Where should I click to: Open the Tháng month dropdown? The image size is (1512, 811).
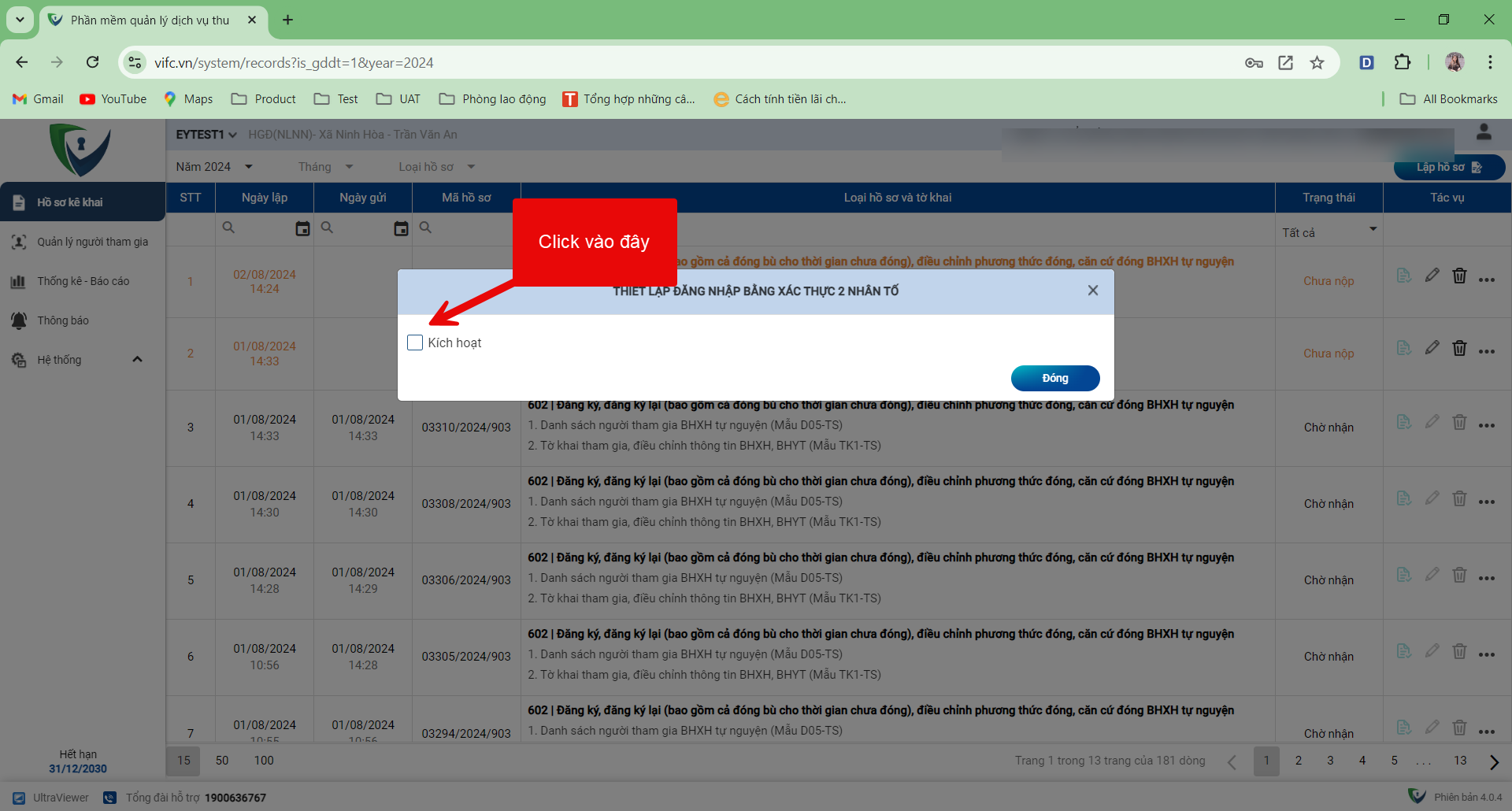(x=325, y=167)
